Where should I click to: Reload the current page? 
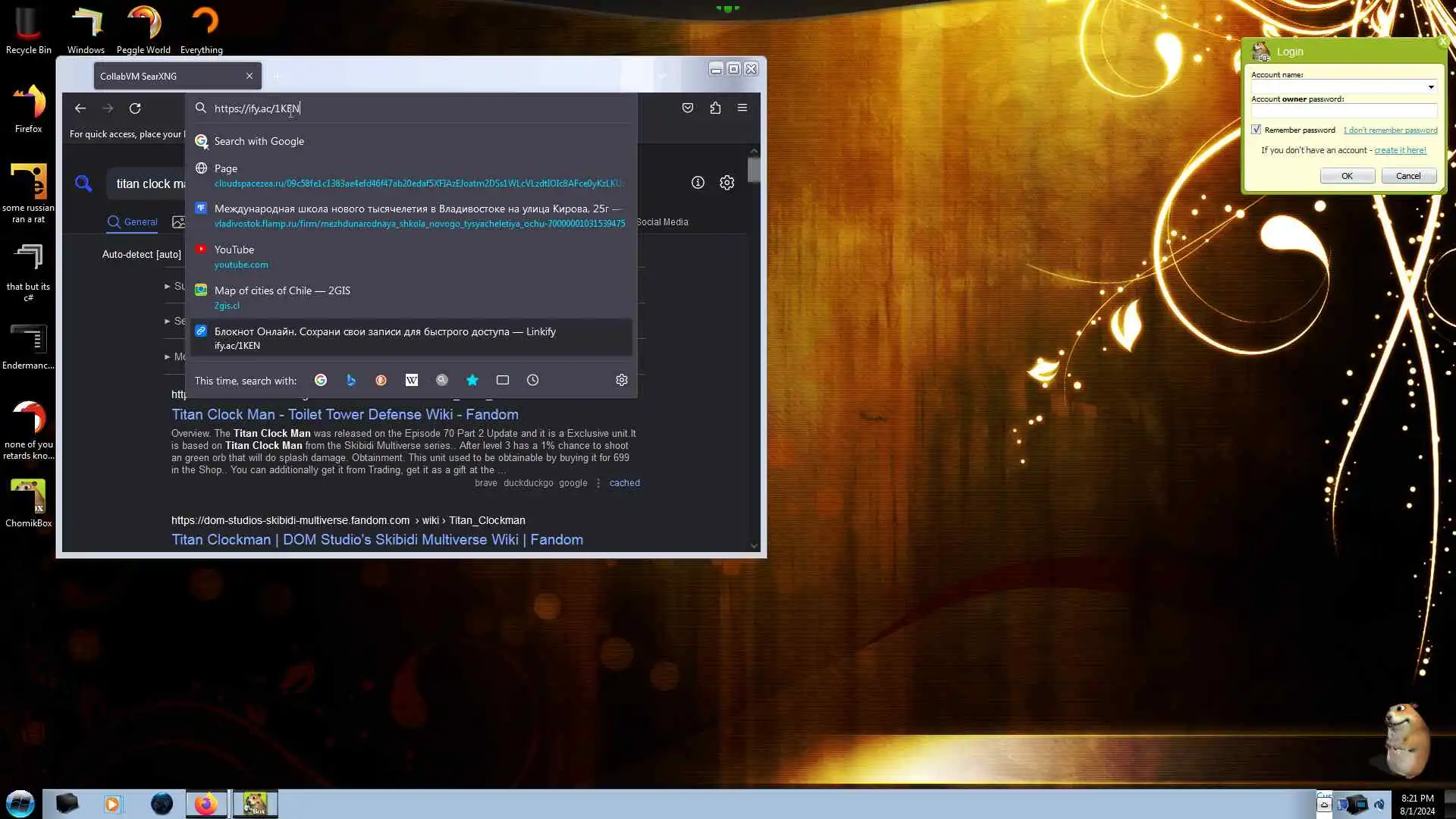tap(135, 108)
